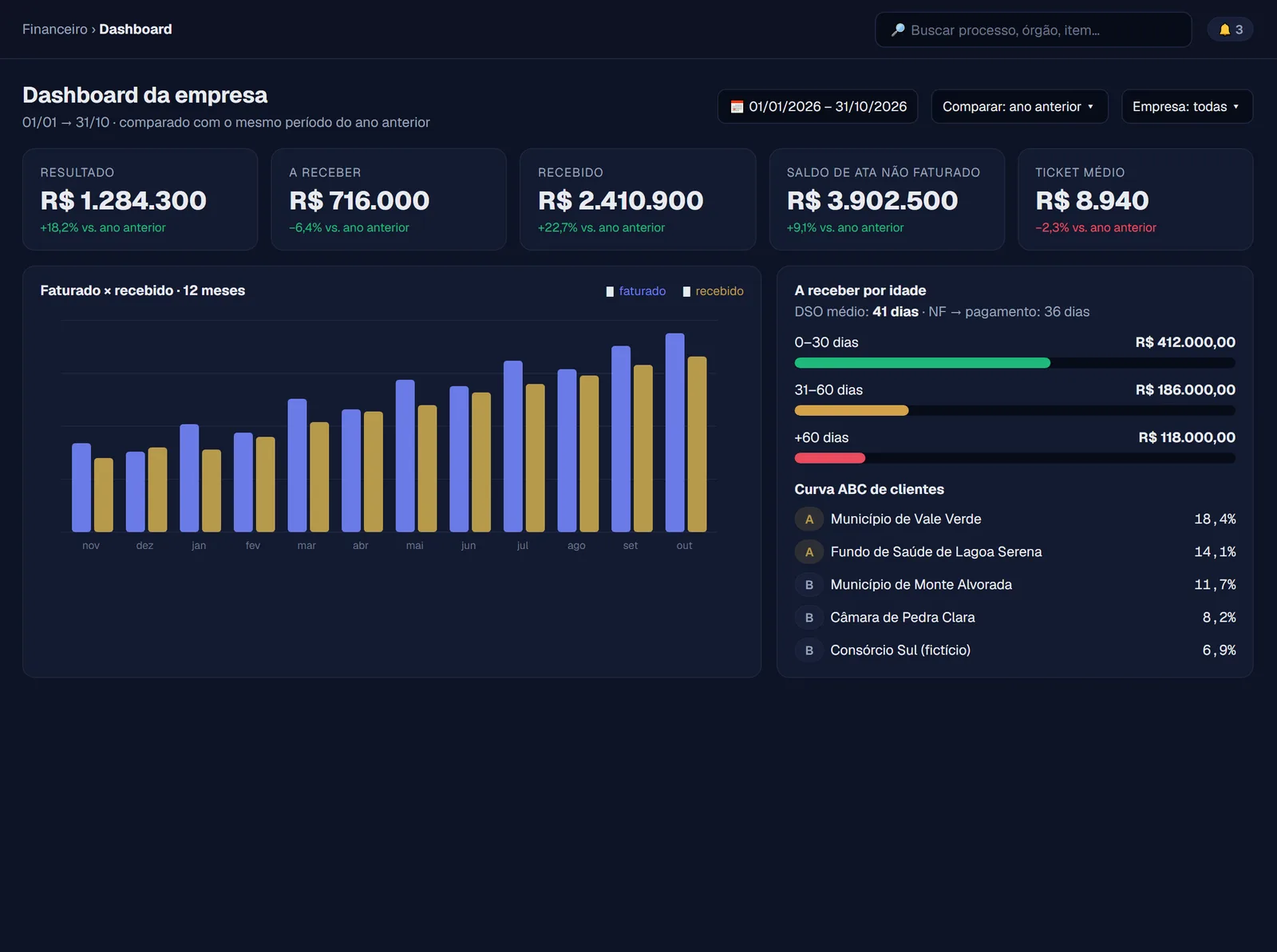Viewport: 1277px width, 952px height.
Task: Open the Saldo de Ata Não Faturado card
Action: (887, 199)
